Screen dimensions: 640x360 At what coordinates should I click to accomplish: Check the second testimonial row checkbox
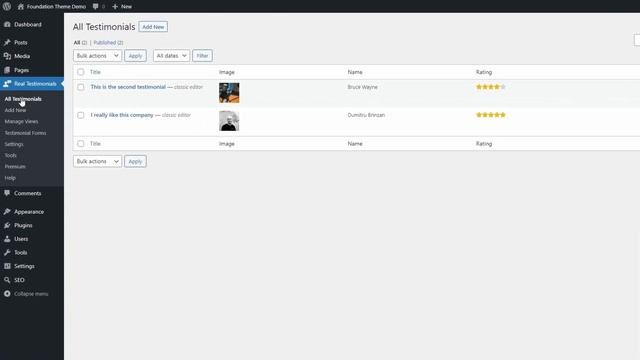click(x=81, y=87)
